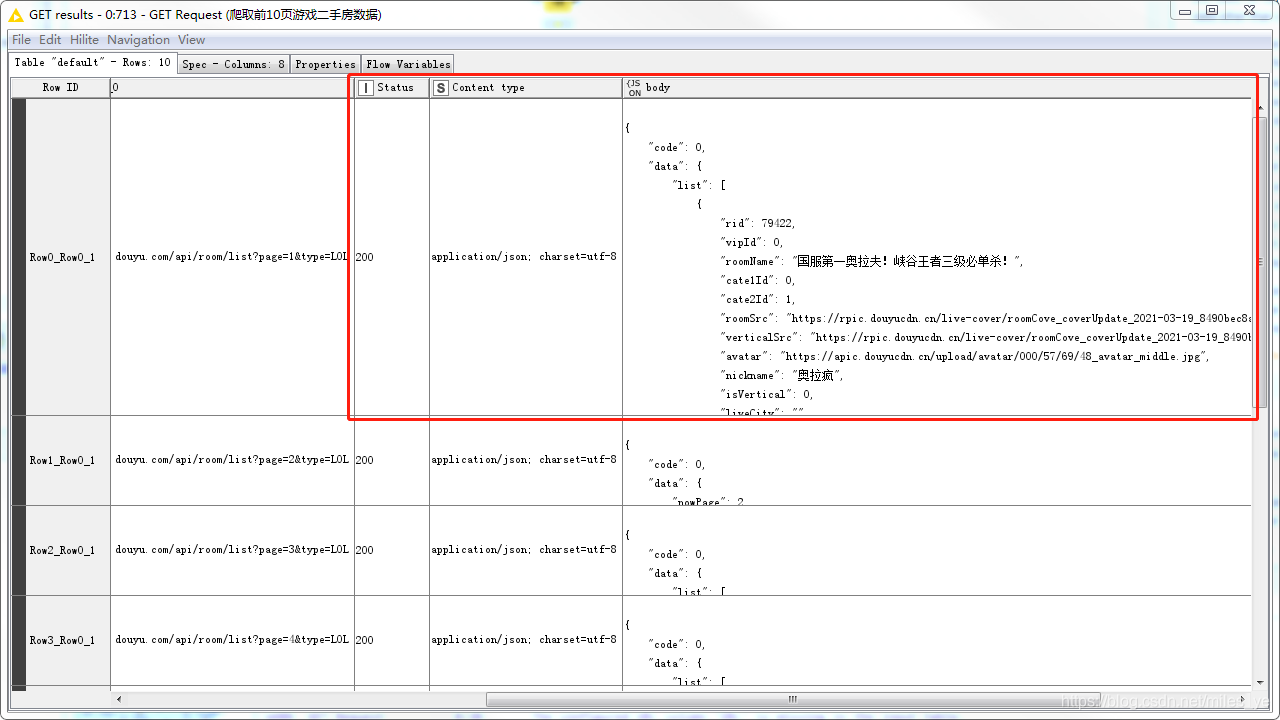The image size is (1280, 720).
Task: Click the "rid": 79422 line in JSON body
Action: 758,223
